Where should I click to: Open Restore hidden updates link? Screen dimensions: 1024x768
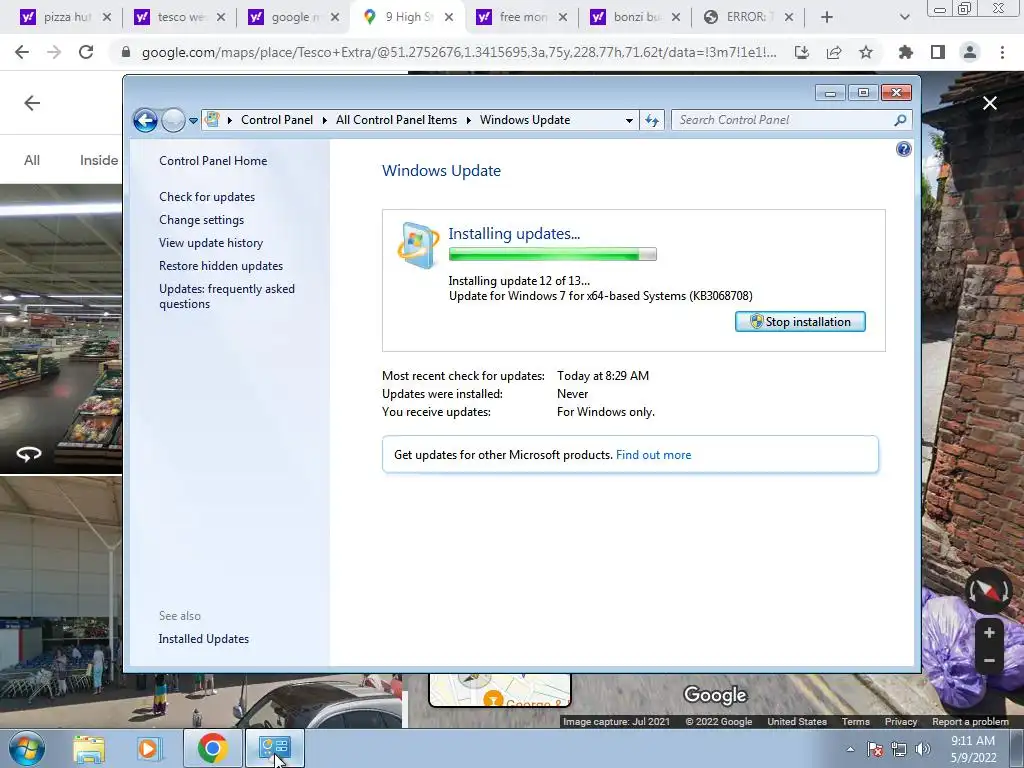pyautogui.click(x=221, y=266)
